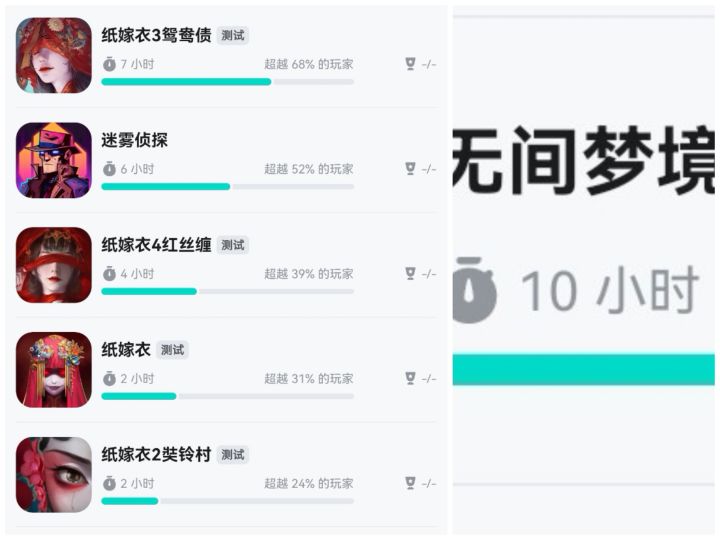Click 测试 tag next to 纸嫁衣3鸳鸯债
The height and width of the screenshot is (540, 720).
tap(233, 36)
